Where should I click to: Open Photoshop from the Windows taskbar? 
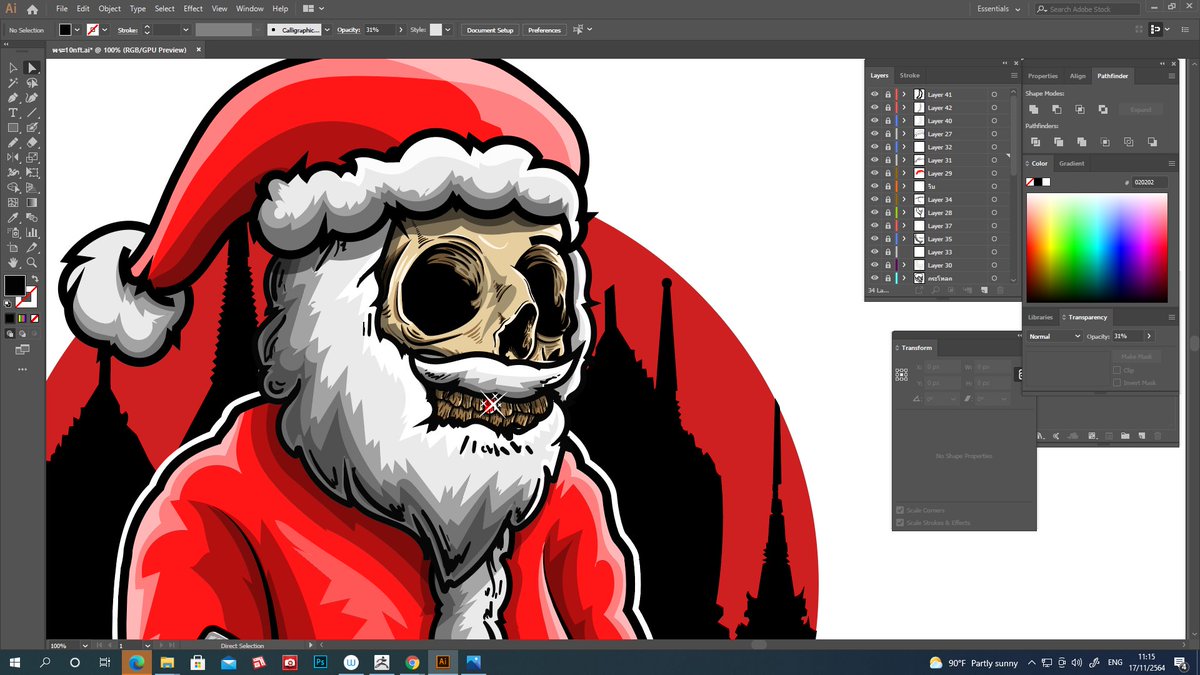(x=321, y=662)
